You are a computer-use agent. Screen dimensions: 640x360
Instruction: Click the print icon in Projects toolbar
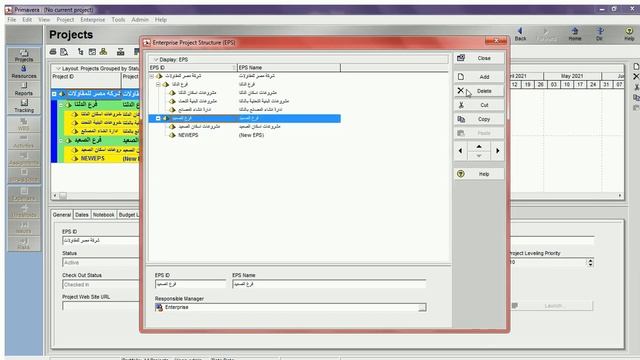(53, 52)
